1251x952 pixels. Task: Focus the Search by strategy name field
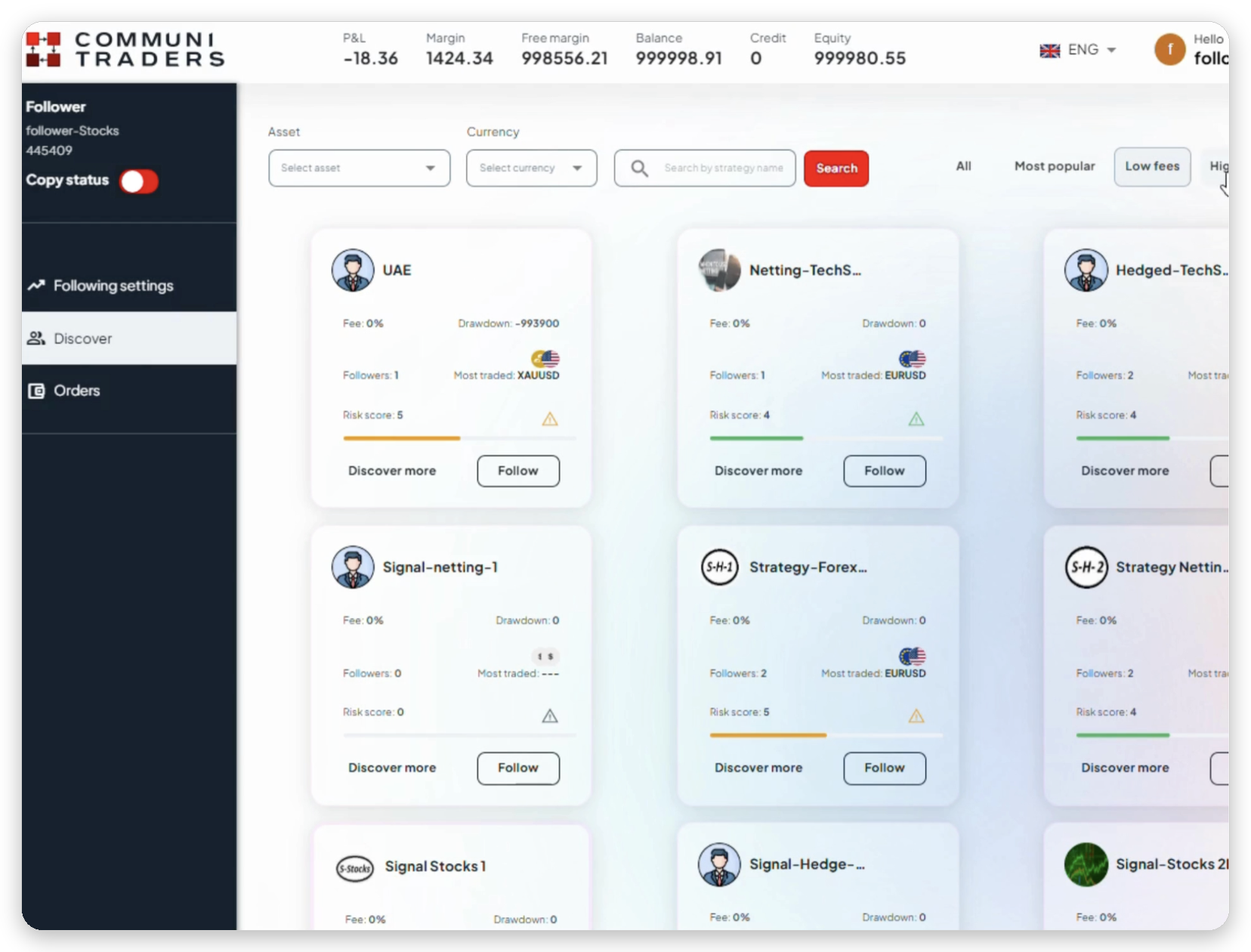[705, 168]
